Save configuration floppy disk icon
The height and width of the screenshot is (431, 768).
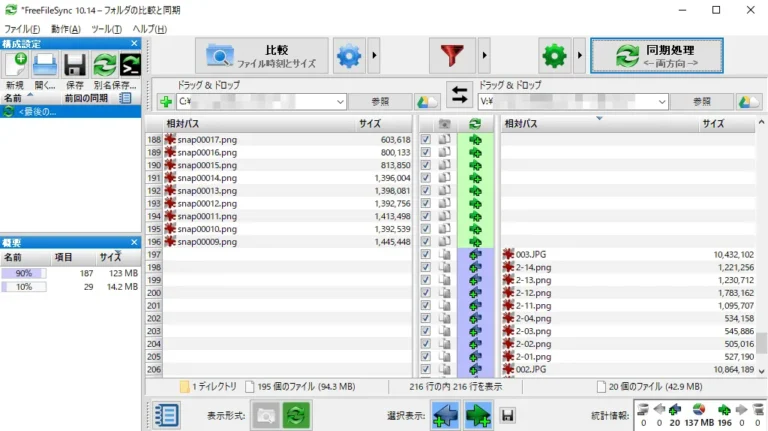pyautogui.click(x=74, y=65)
